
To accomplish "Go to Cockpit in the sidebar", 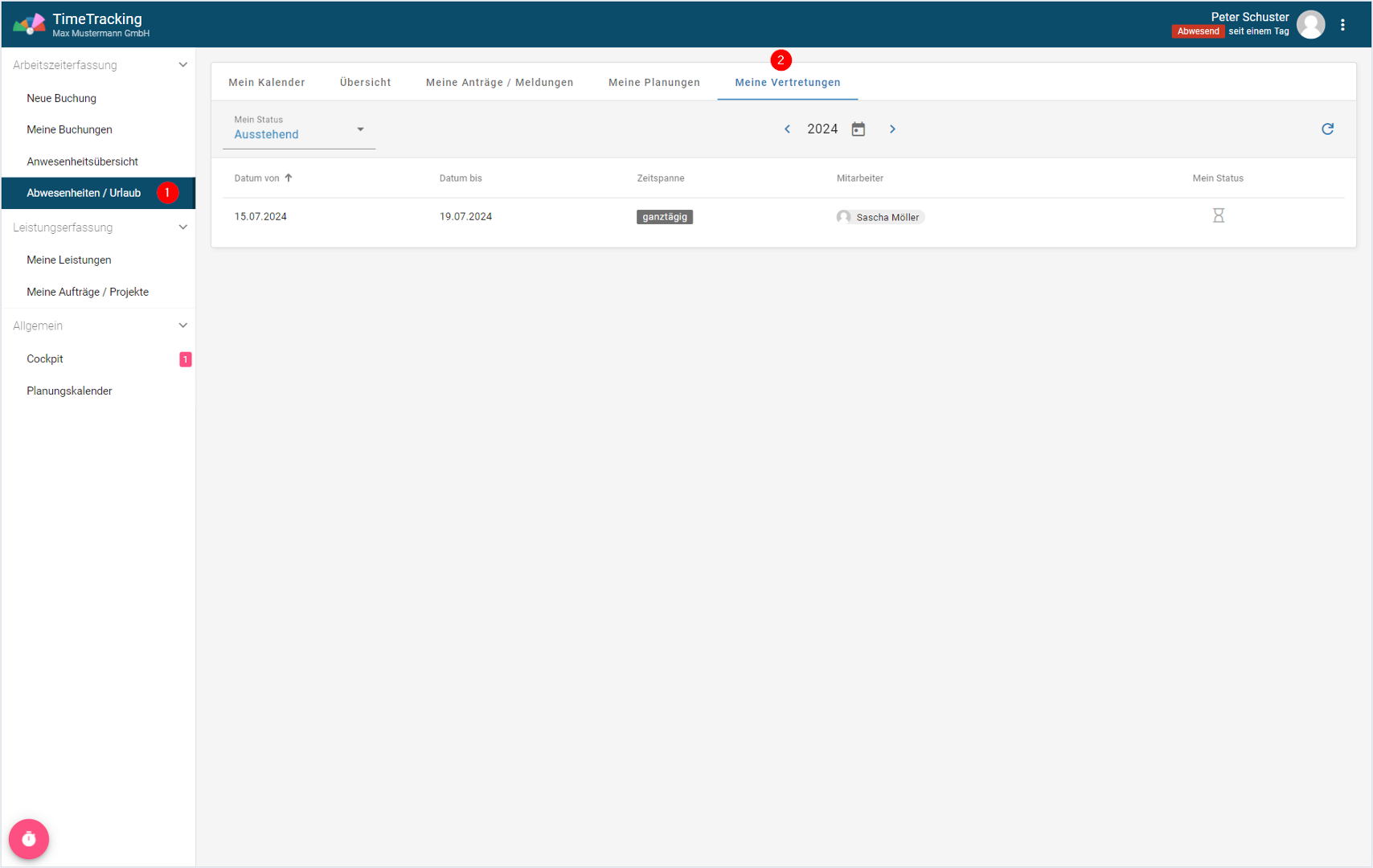I will coord(45,359).
